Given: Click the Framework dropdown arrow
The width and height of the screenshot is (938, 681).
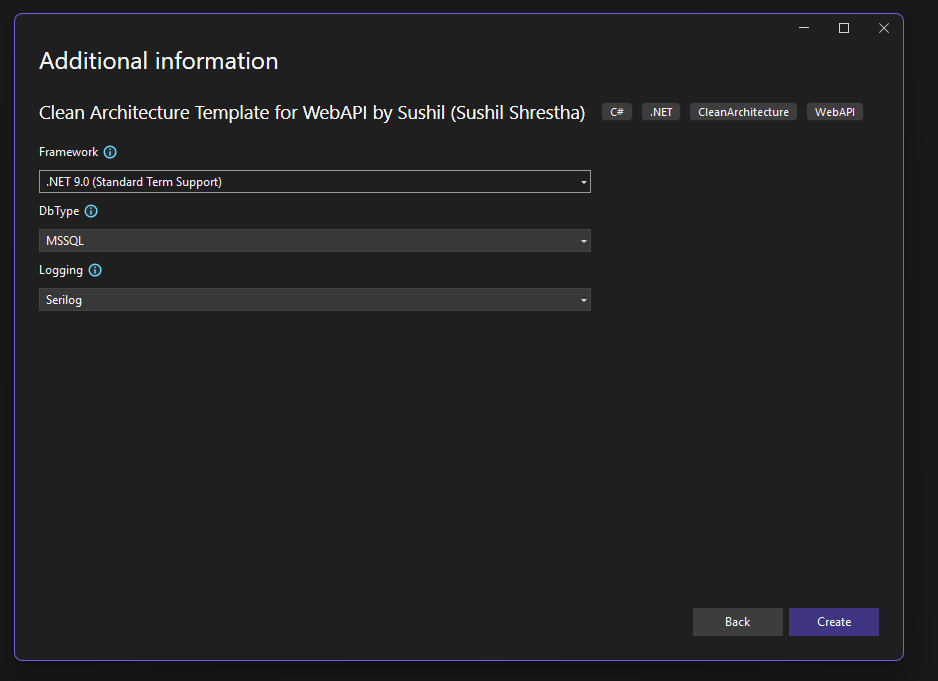Looking at the screenshot, I should pyautogui.click(x=583, y=181).
